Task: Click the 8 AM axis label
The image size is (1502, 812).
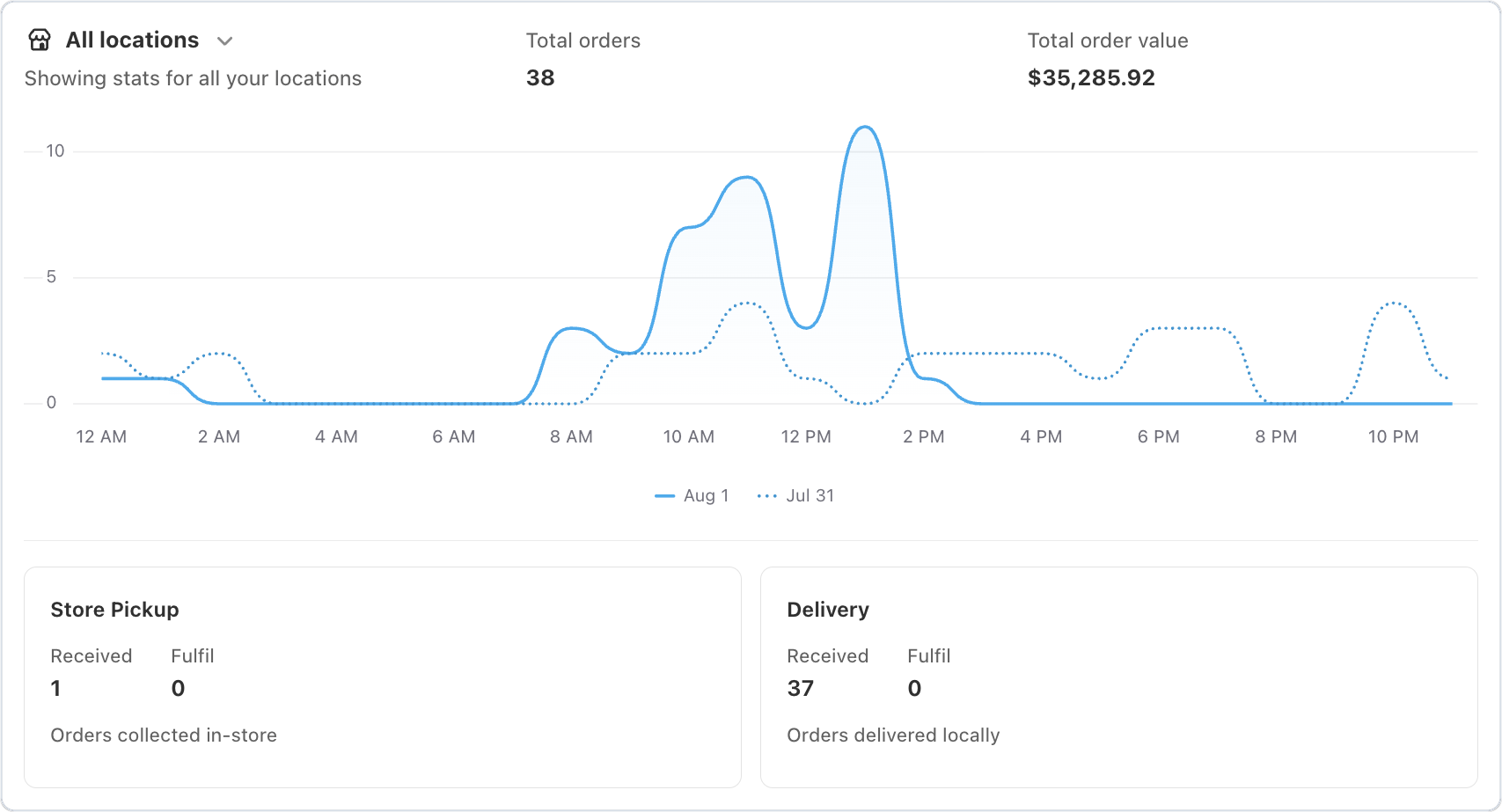Action: click(x=571, y=437)
